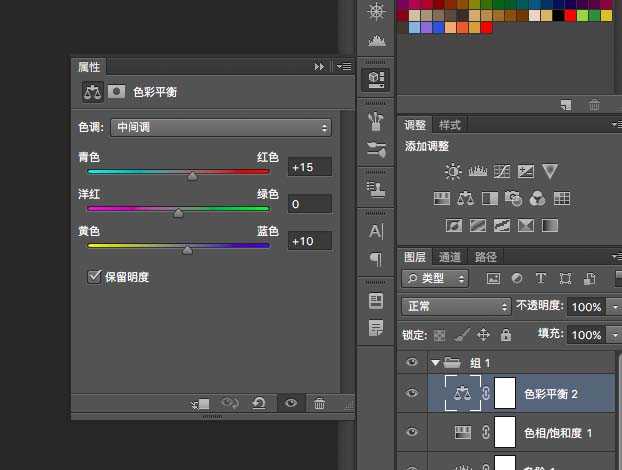This screenshot has width=622, height=470.
Task: Click the Vibrance triangle adjustment icon
Action: (549, 172)
